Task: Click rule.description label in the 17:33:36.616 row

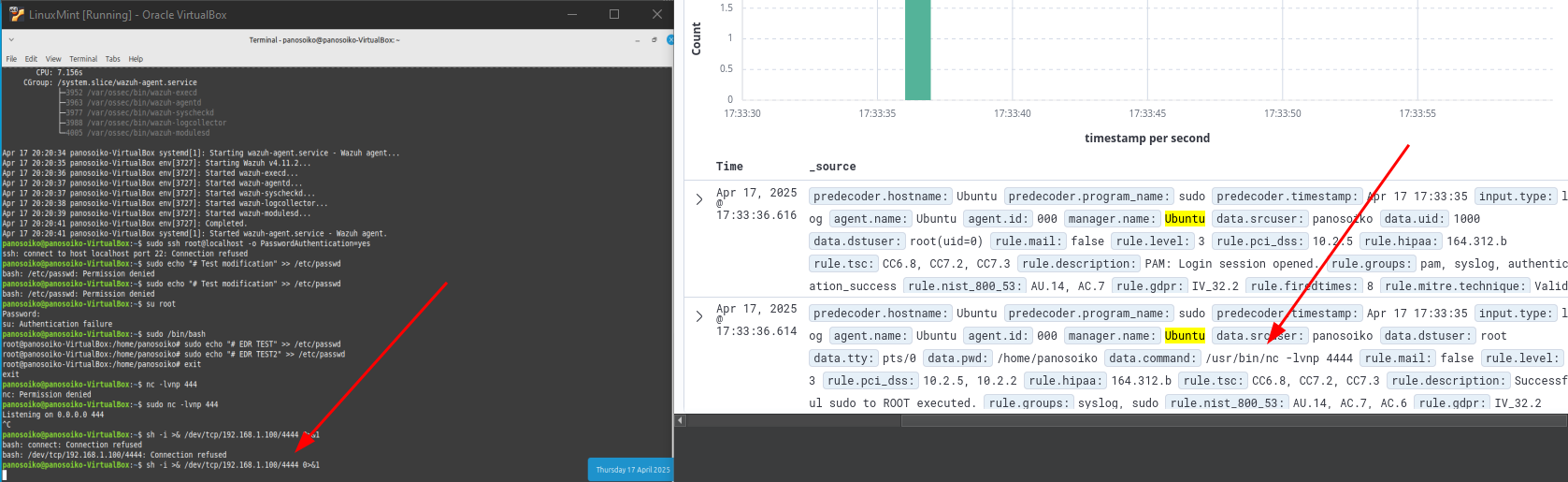Action: (1077, 264)
